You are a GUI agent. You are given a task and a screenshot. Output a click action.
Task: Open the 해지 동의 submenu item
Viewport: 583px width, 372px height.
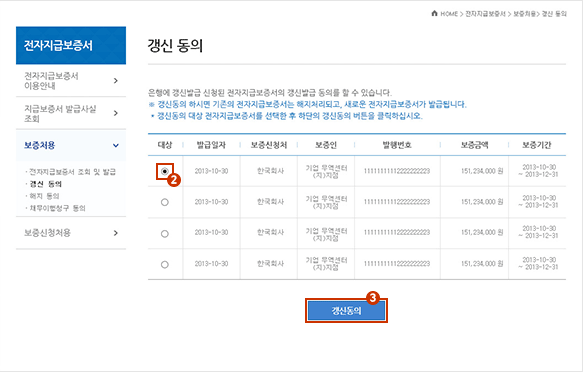coord(44,196)
